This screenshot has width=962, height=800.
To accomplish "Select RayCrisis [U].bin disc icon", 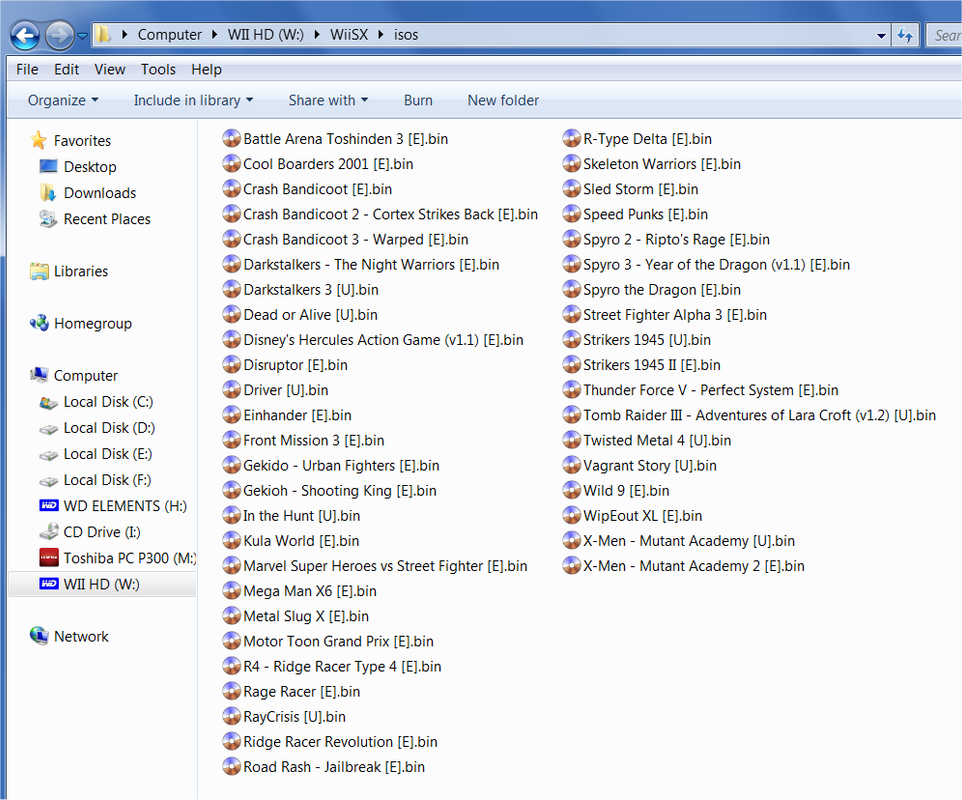I will [x=231, y=717].
